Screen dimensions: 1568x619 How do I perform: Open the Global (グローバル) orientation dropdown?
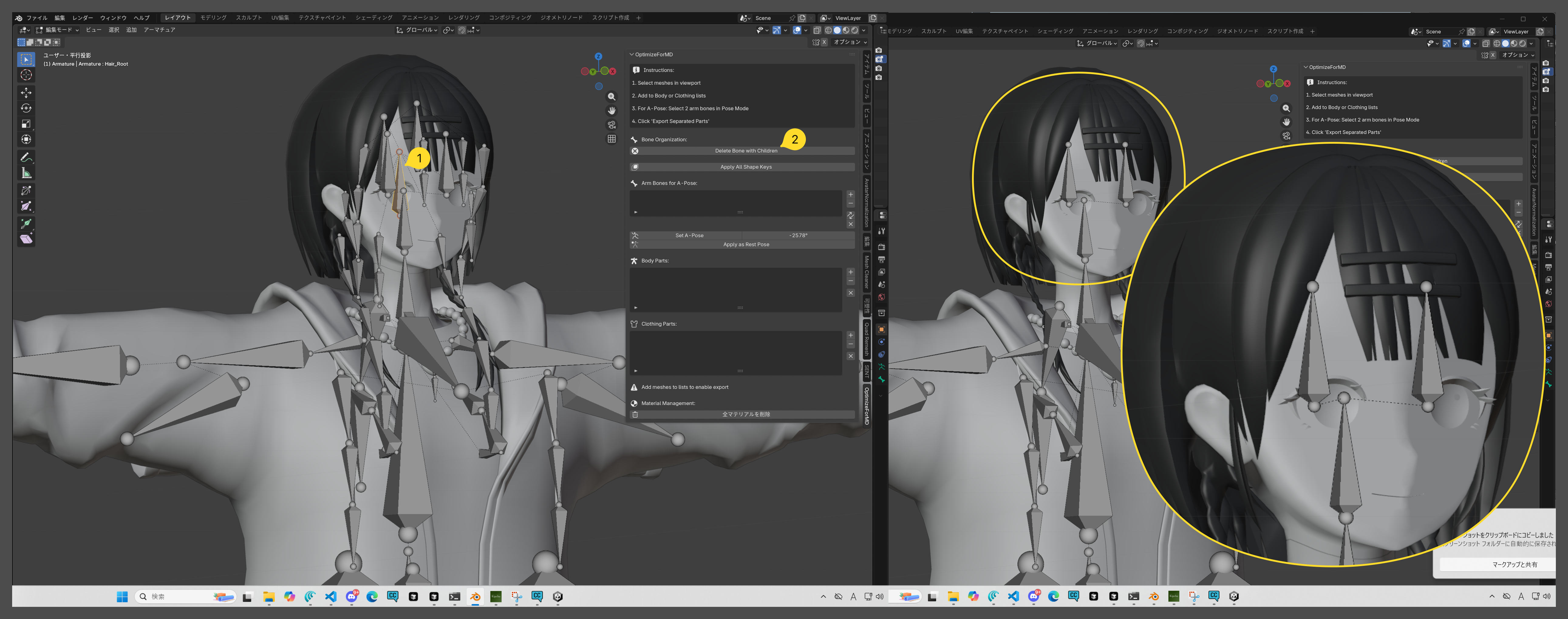pos(418,30)
